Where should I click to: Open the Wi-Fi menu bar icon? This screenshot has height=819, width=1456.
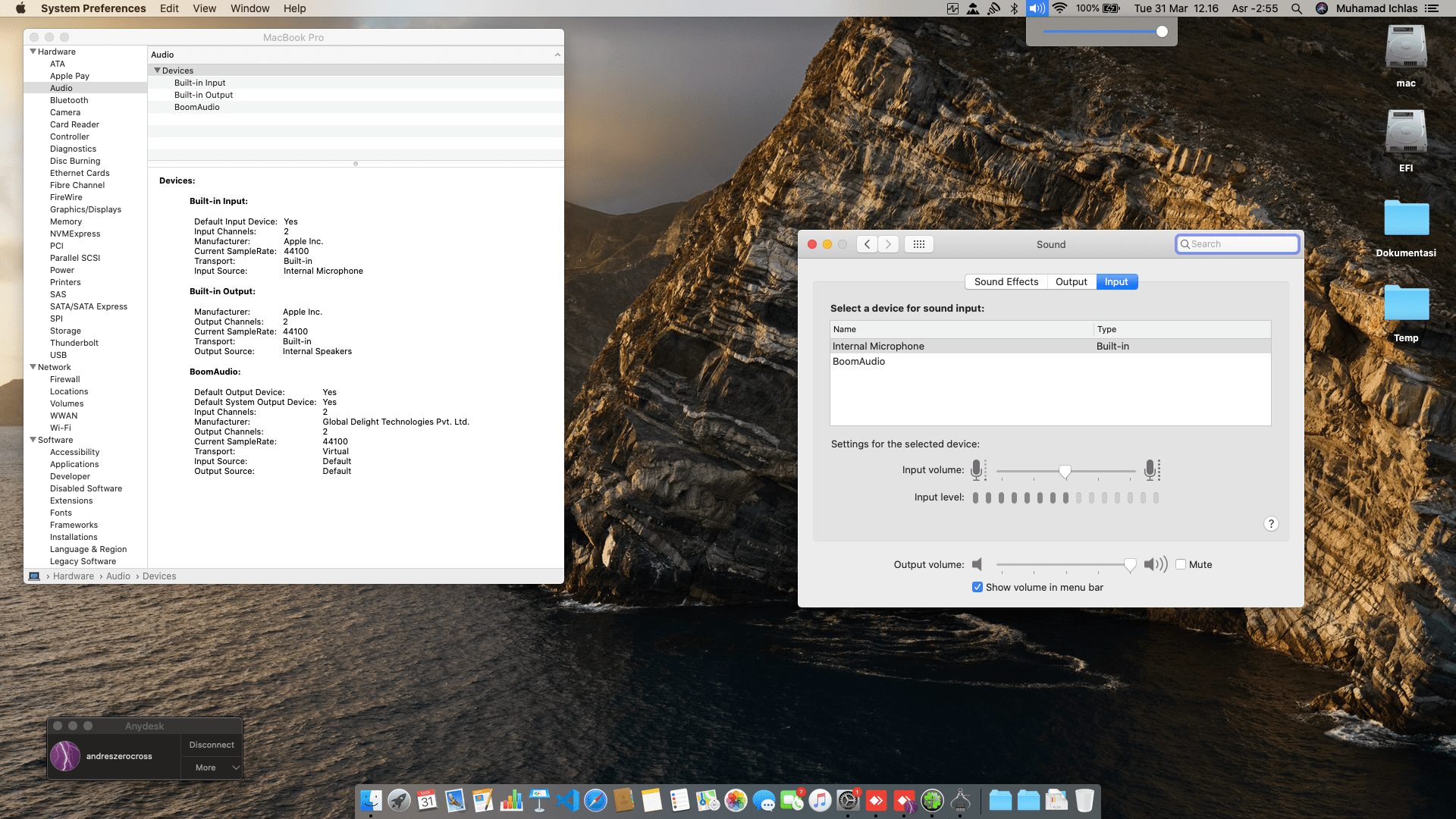1060,8
